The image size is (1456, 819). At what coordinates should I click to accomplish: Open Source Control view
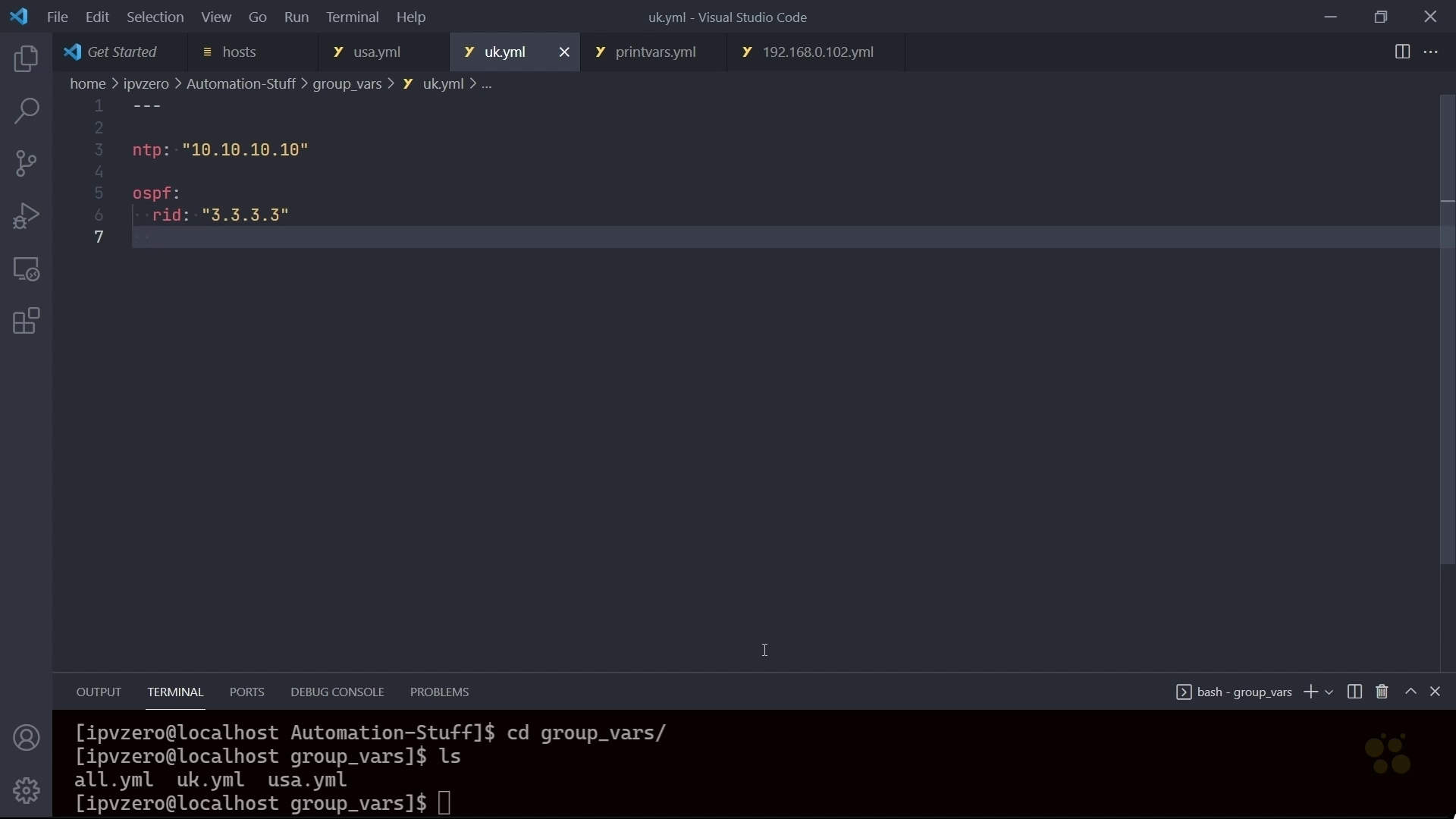click(x=27, y=164)
